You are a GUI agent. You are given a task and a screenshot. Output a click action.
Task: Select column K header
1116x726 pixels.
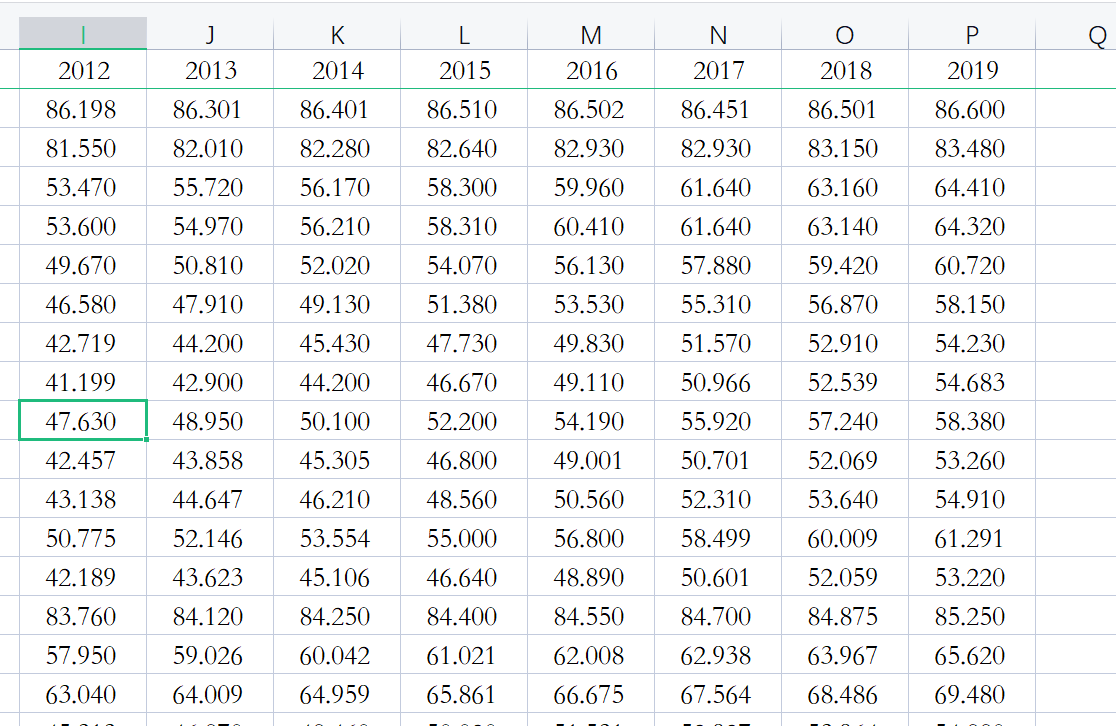click(337, 33)
